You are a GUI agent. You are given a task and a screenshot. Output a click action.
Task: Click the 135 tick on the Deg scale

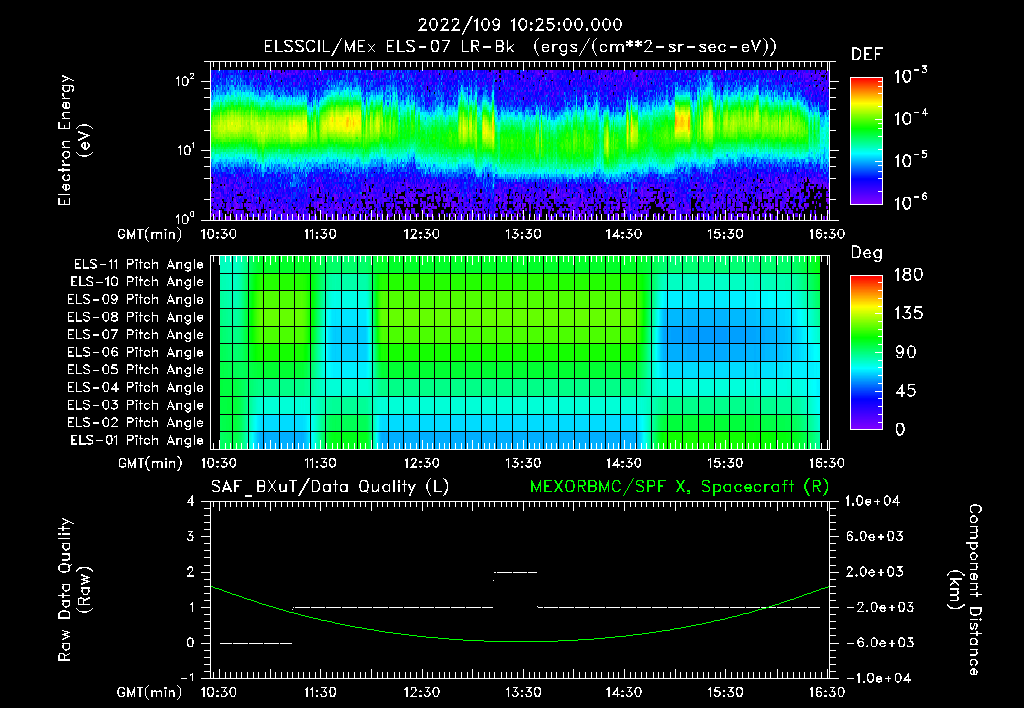click(908, 314)
